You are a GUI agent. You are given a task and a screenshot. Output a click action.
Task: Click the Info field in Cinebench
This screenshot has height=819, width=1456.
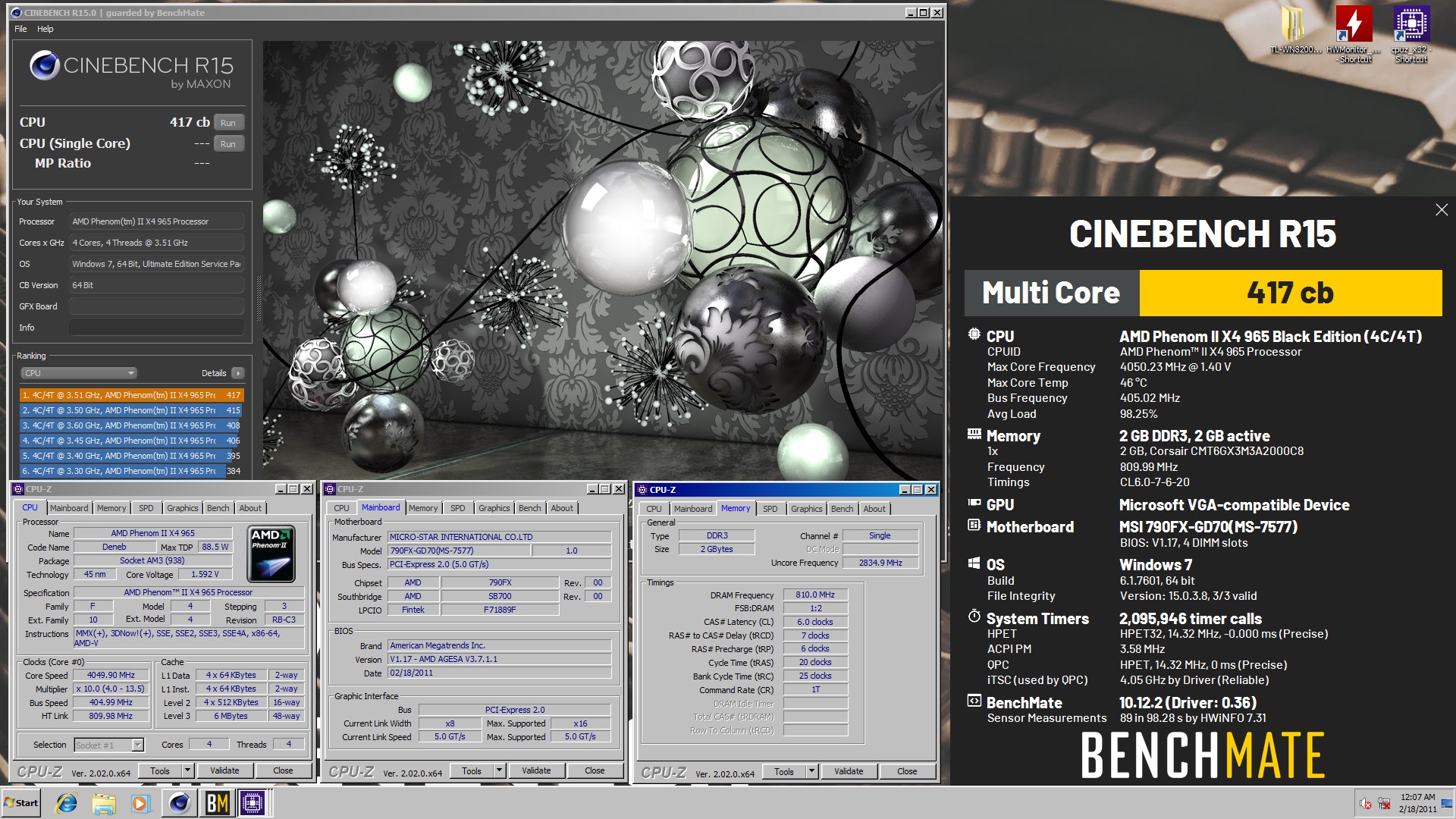click(156, 328)
